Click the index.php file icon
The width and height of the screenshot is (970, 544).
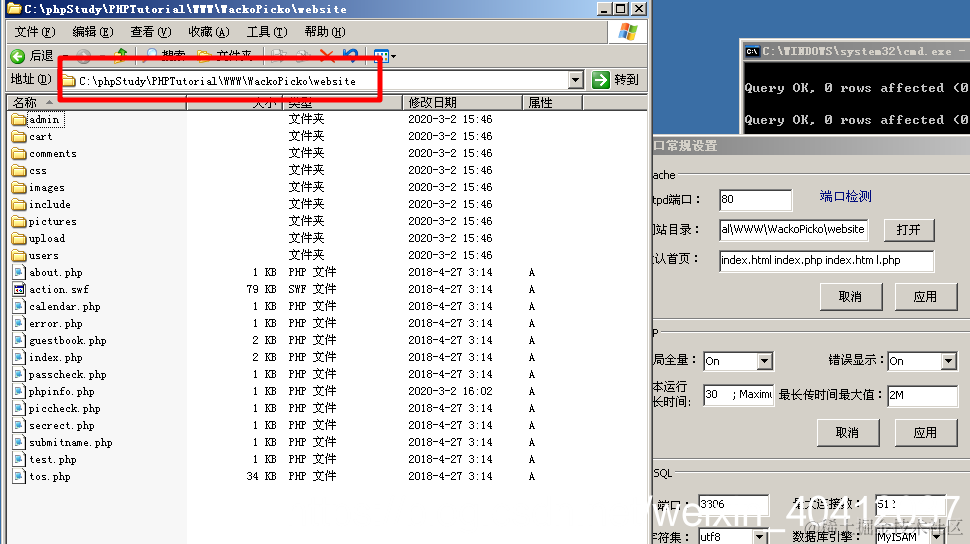click(x=19, y=357)
